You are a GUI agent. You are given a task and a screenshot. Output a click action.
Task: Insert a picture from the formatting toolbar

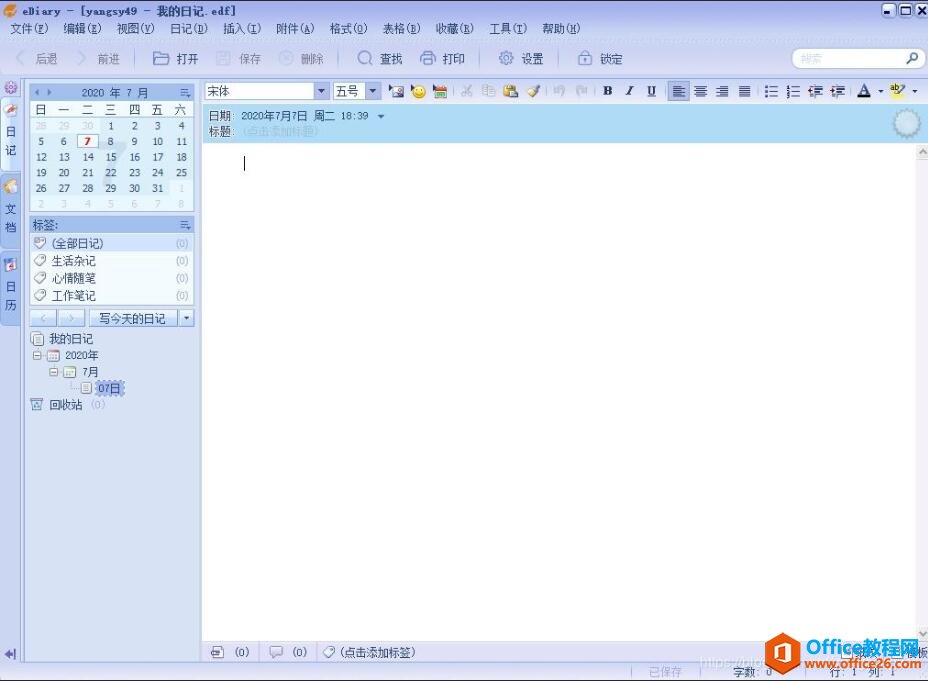(396, 91)
